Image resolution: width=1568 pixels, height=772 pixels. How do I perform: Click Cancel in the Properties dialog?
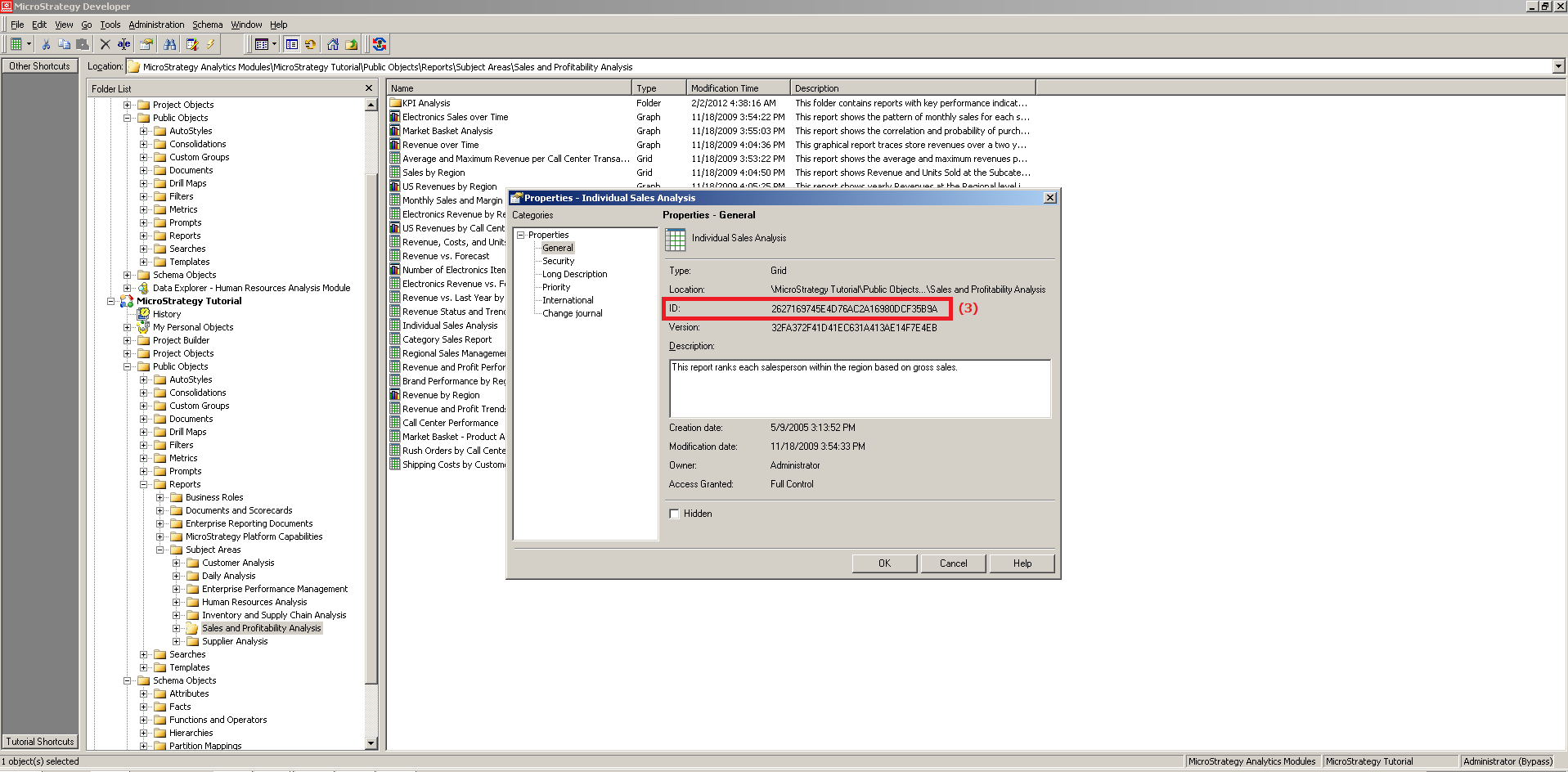953,563
